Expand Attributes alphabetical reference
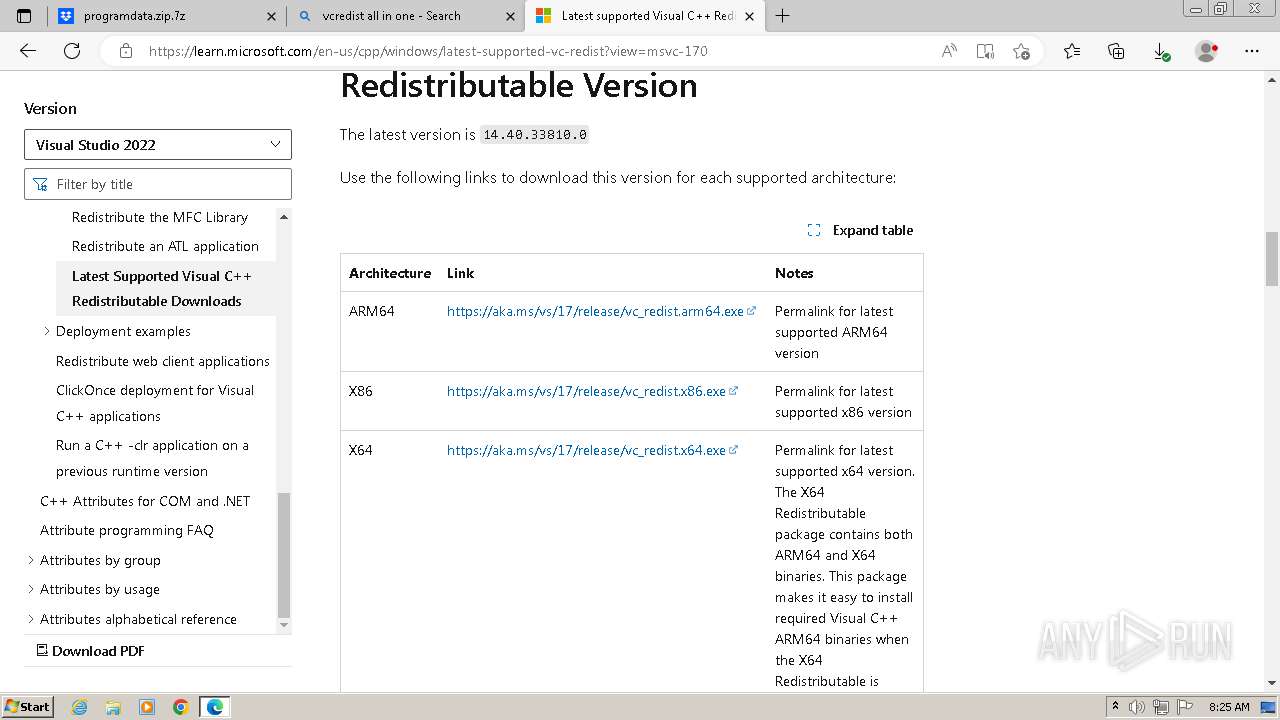This screenshot has height=720, width=1280. point(30,619)
